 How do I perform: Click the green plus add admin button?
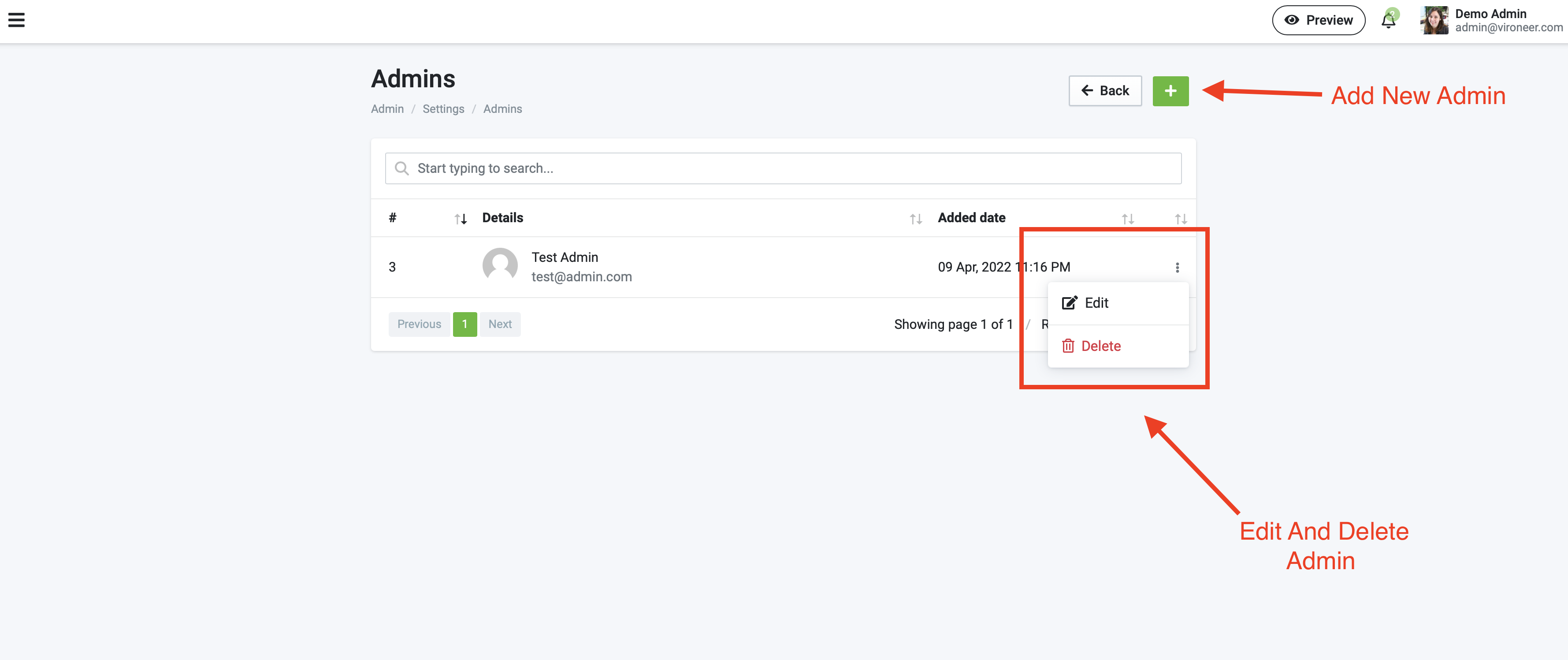[1170, 91]
